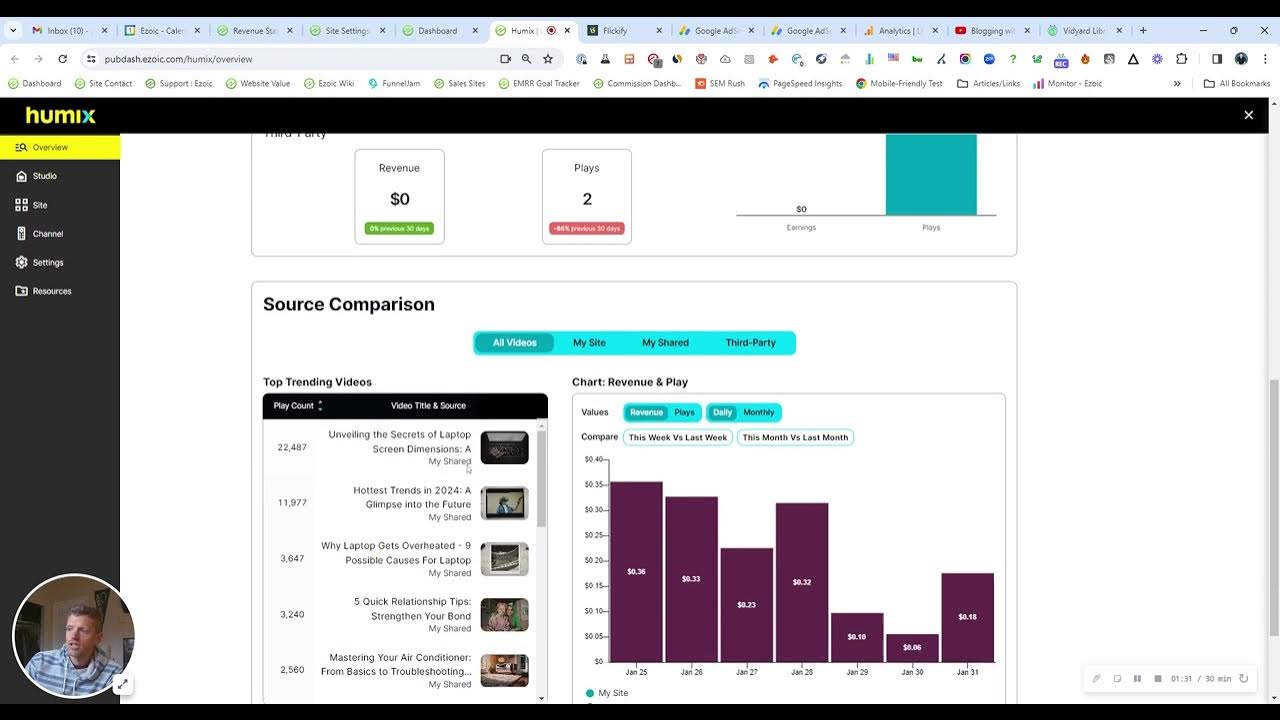Viewport: 1280px width, 720px height.
Task: Click the Humix logo
Action: pos(60,116)
